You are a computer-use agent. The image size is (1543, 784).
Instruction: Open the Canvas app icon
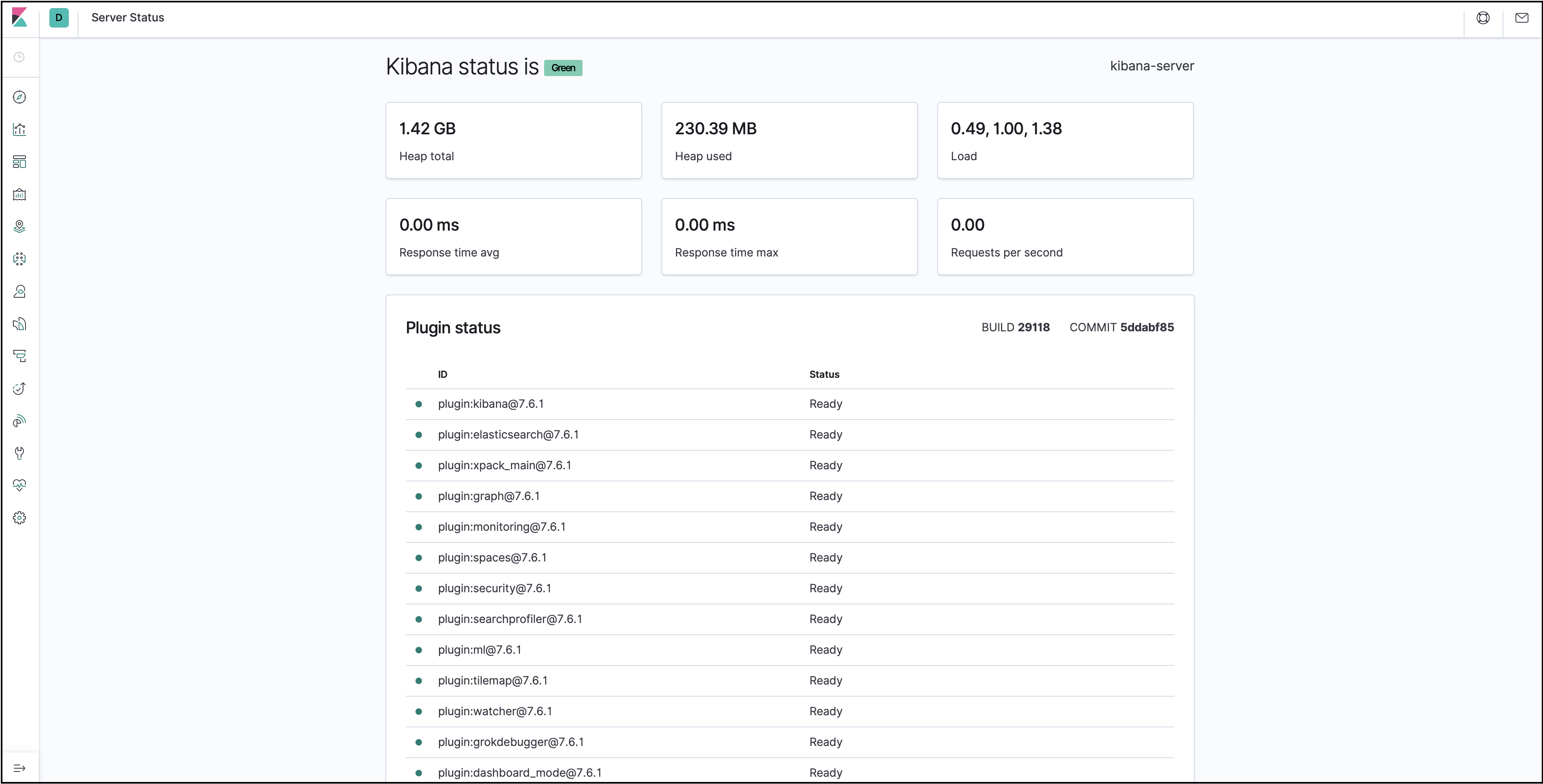tap(19, 194)
